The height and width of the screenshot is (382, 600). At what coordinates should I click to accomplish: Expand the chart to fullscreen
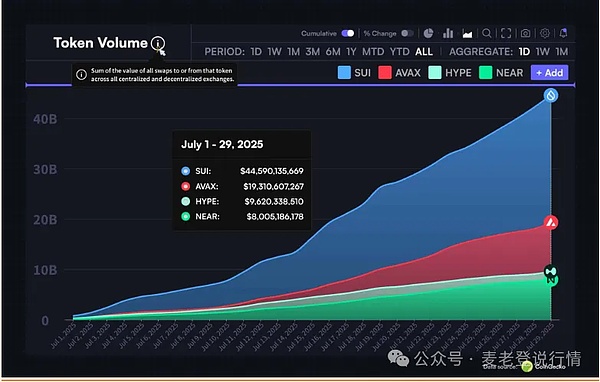506,34
